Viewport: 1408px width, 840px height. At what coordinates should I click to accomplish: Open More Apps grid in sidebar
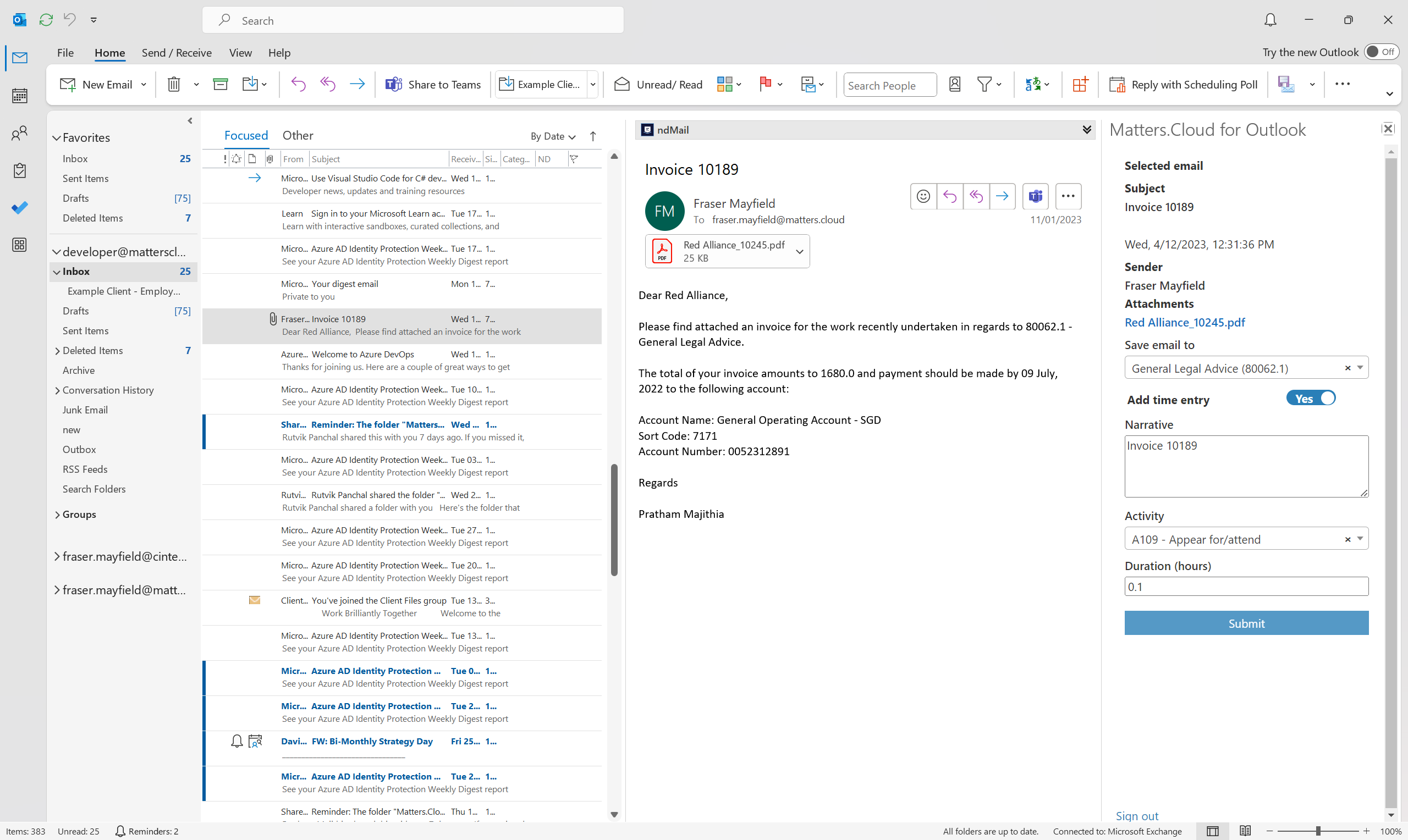pos(20,245)
